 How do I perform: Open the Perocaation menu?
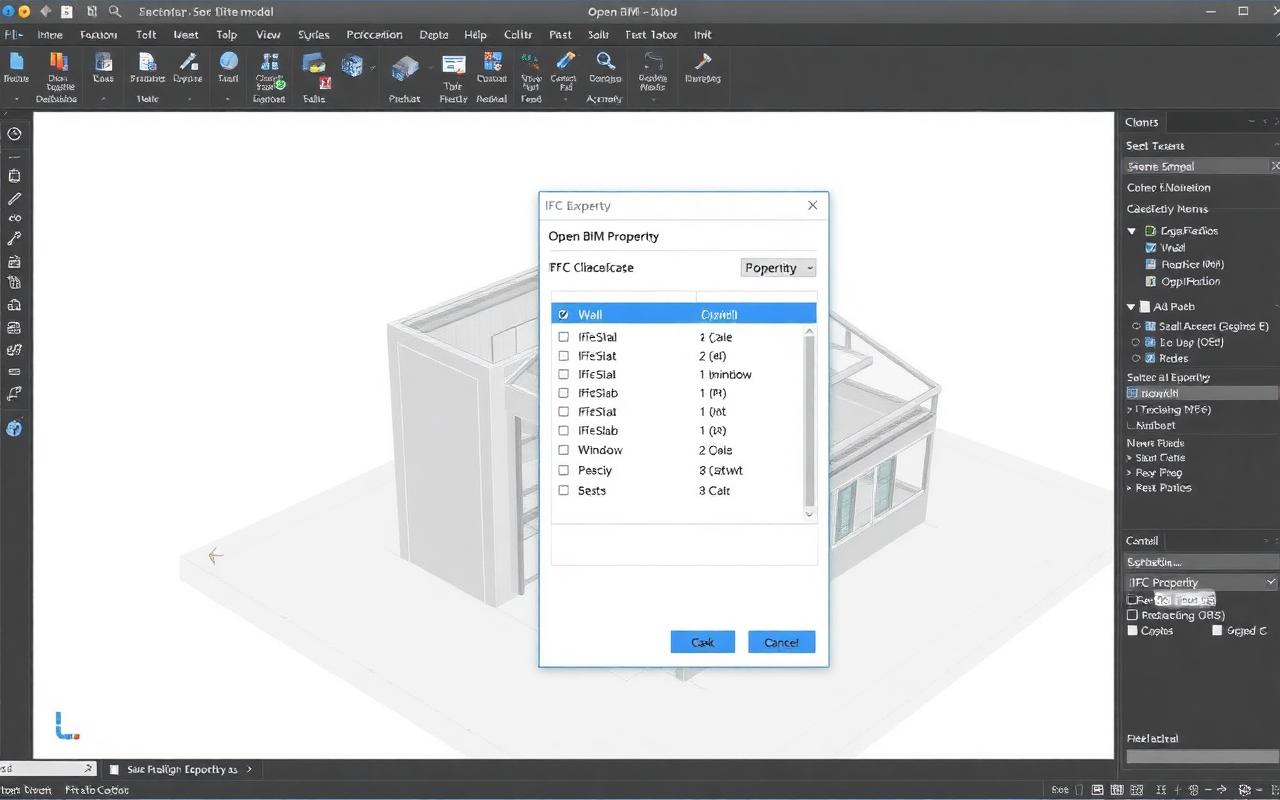[x=374, y=34]
